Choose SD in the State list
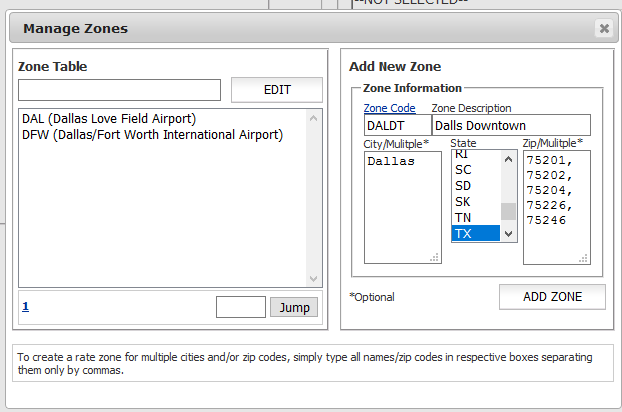The height and width of the screenshot is (412, 622). [x=476, y=186]
